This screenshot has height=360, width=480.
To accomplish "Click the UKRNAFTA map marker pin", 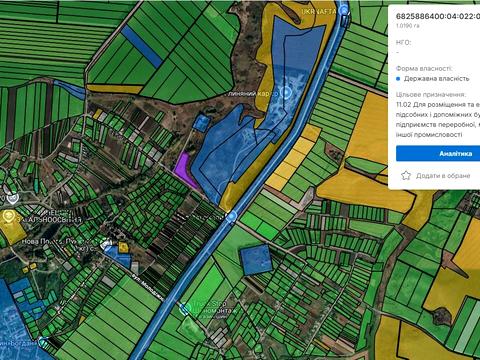I will click(344, 11).
